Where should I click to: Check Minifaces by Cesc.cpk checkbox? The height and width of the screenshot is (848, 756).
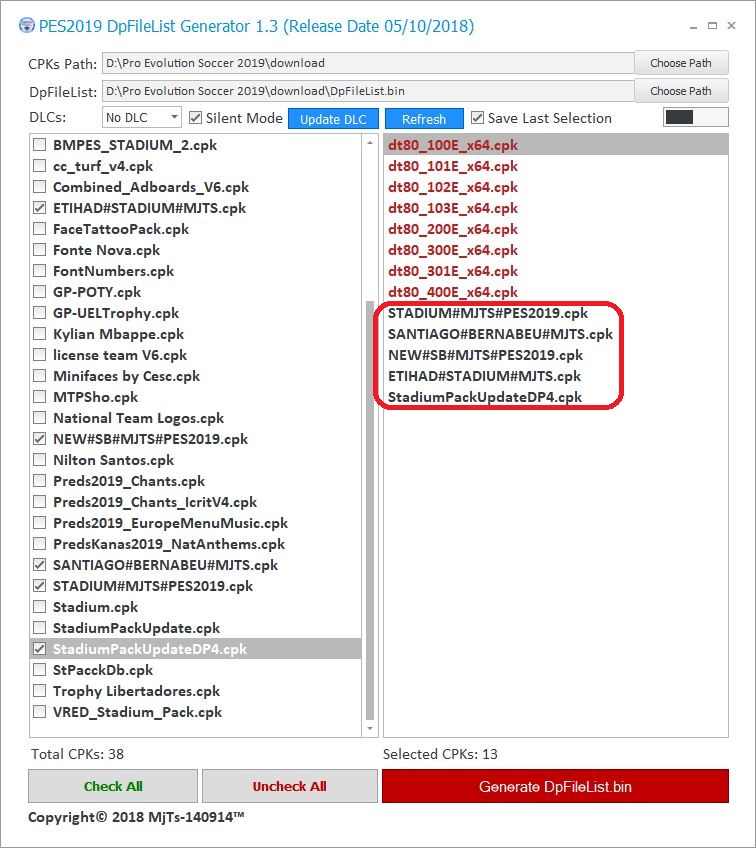tap(39, 376)
